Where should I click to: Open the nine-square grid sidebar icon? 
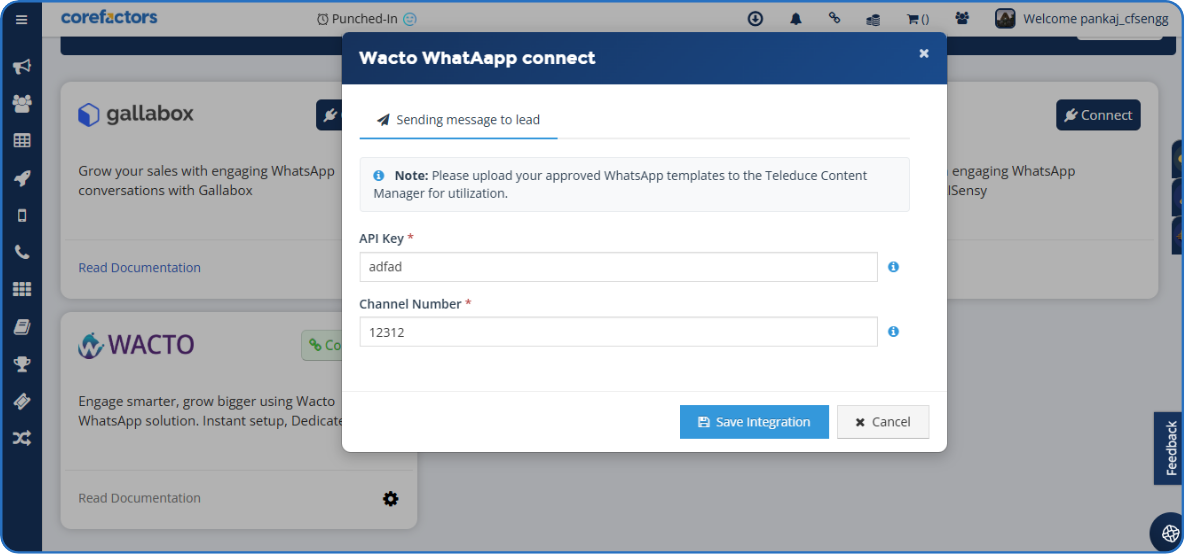coord(22,290)
